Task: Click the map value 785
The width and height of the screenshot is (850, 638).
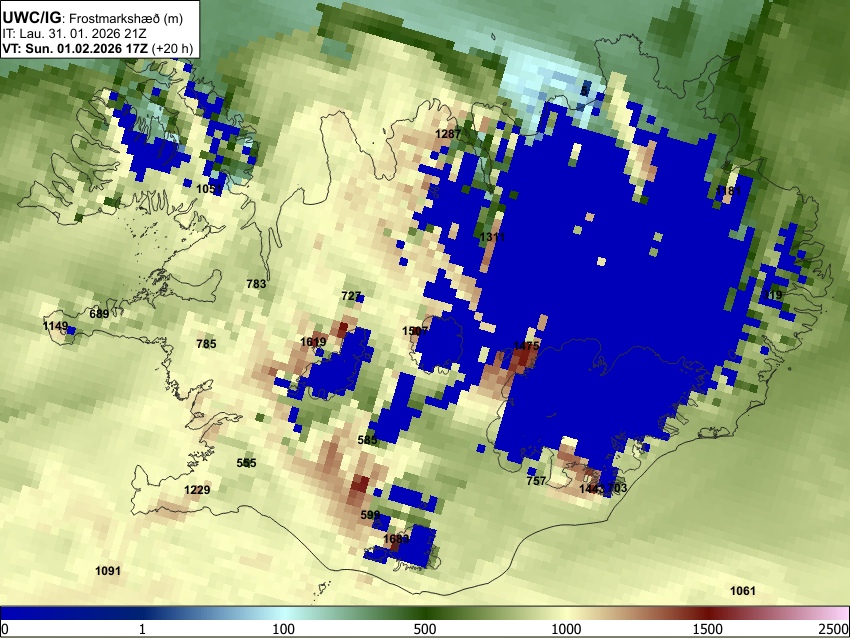Action: [x=206, y=344]
